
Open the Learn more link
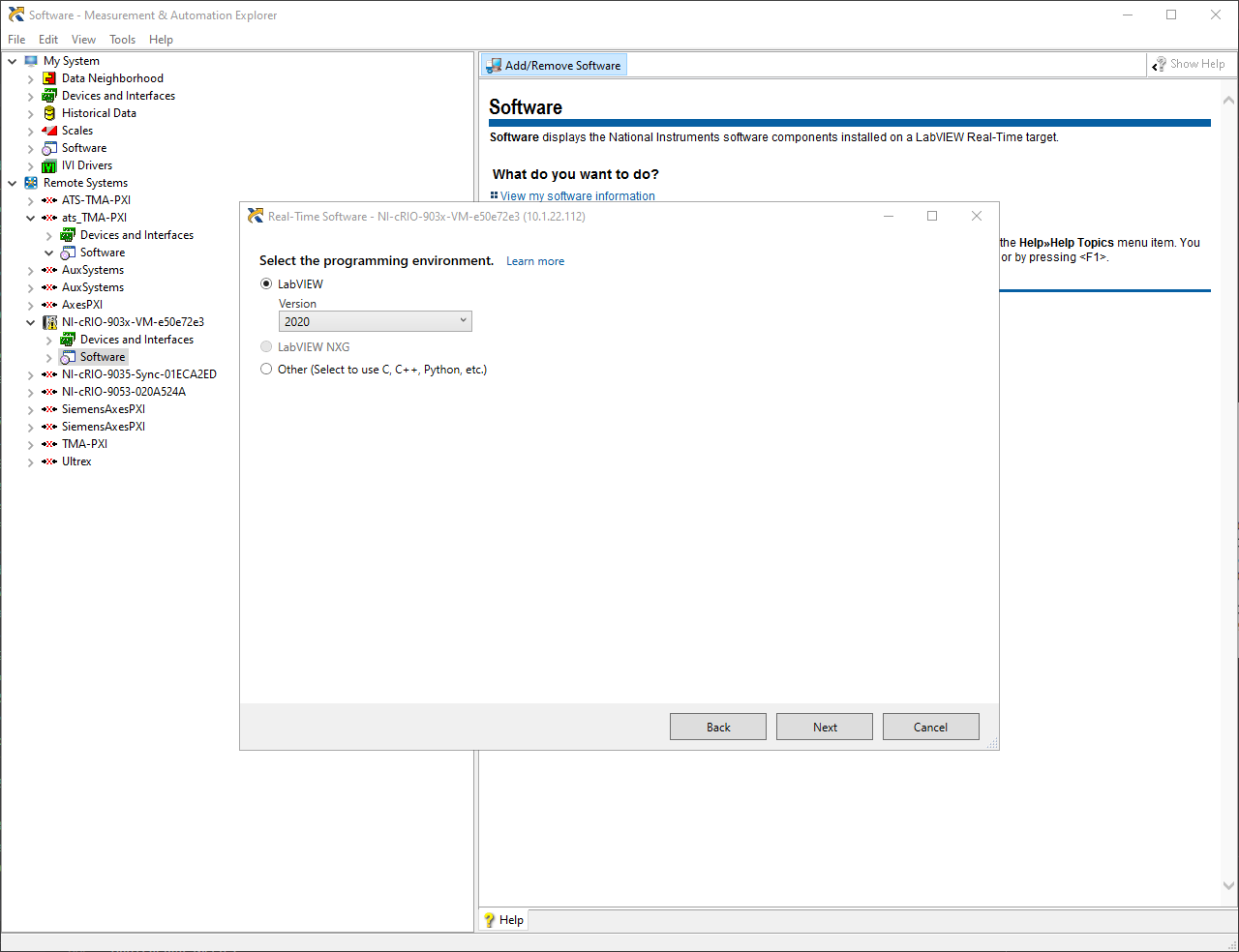(535, 261)
